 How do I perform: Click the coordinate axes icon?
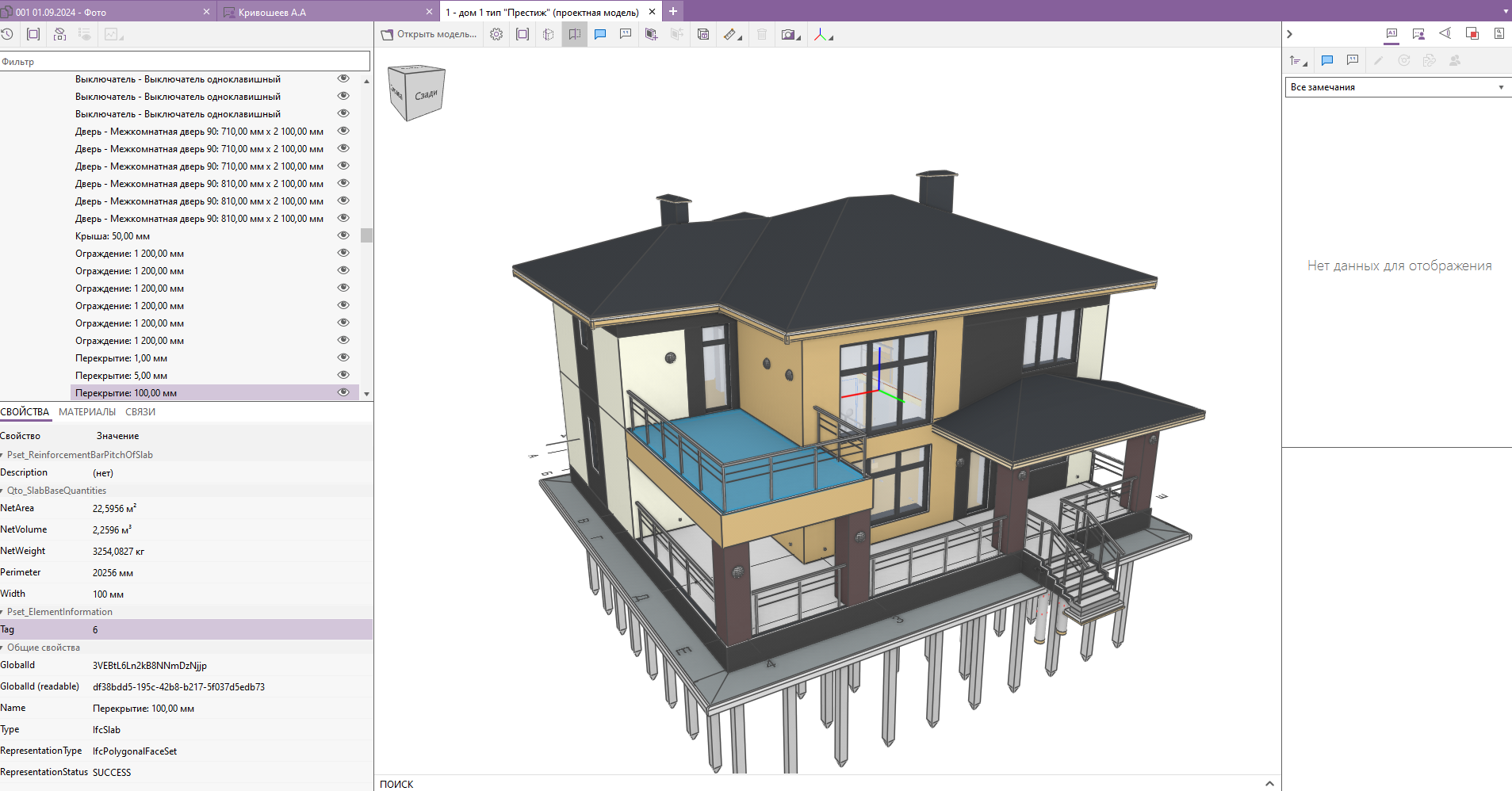coord(821,34)
